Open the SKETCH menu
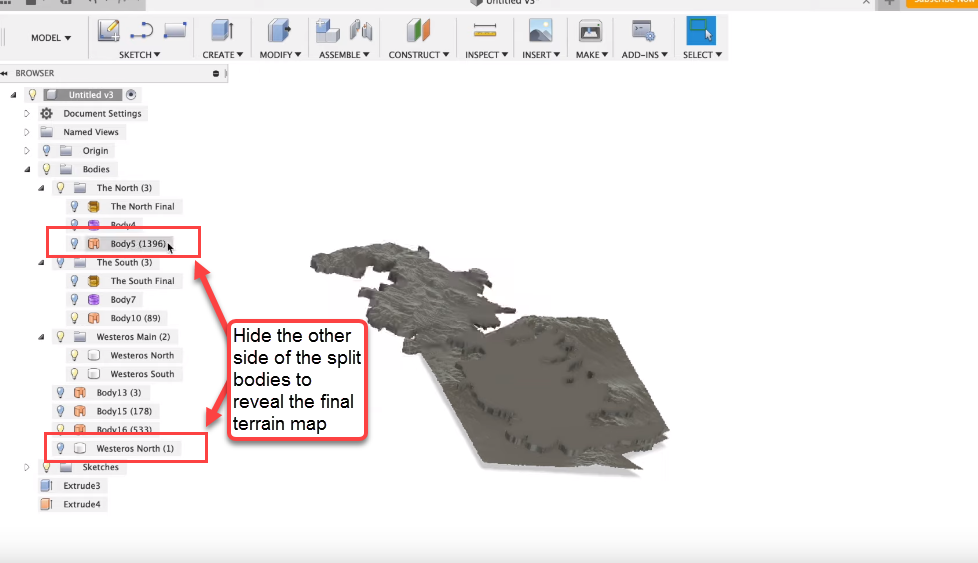Screen dimensions: 978x563 (x=140, y=55)
